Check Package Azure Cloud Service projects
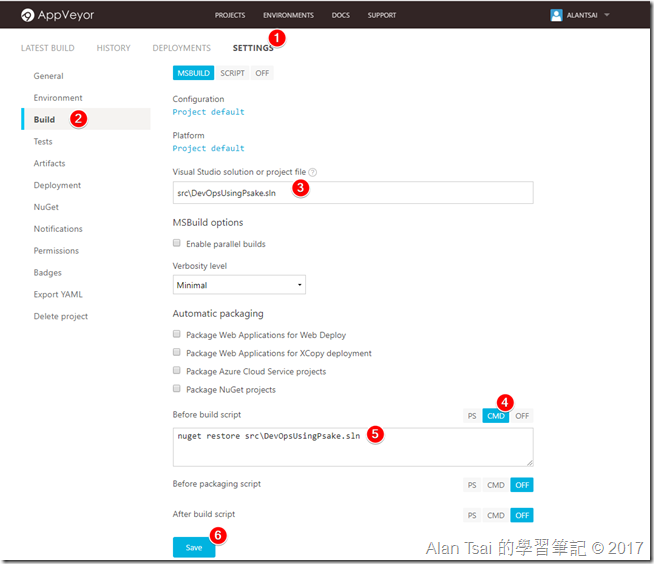This screenshot has height=564, width=654. point(177,370)
